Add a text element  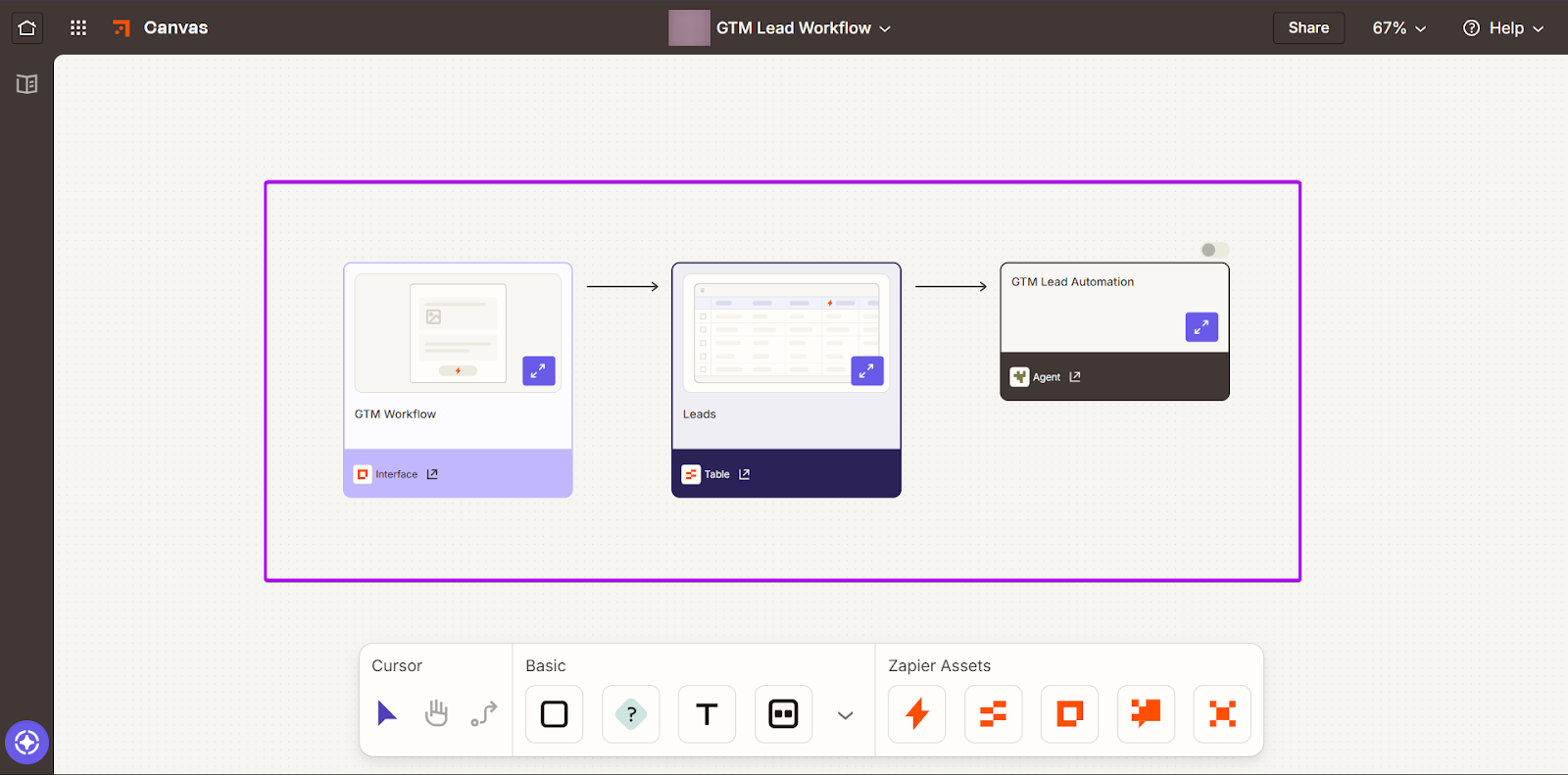707,714
